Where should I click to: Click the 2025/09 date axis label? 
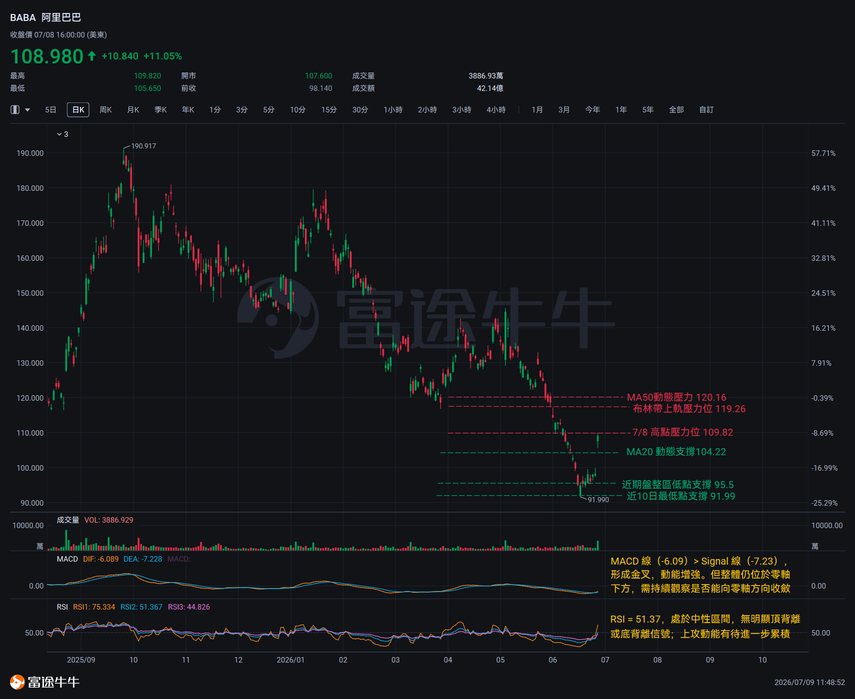click(x=81, y=660)
